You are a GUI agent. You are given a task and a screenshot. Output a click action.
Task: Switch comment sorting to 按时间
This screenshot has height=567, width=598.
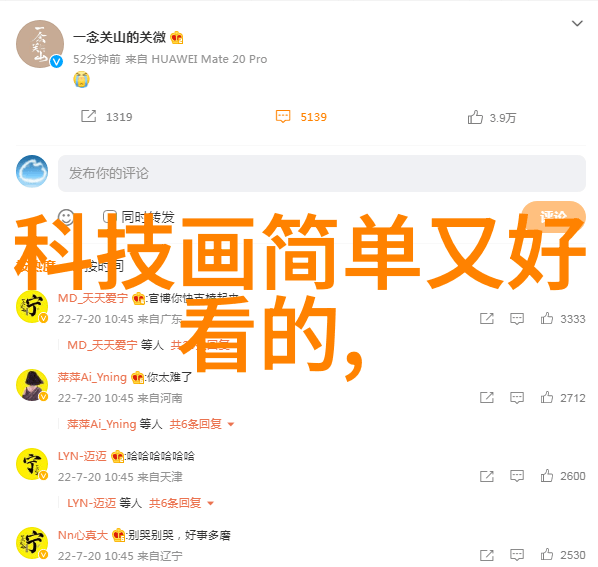104,266
